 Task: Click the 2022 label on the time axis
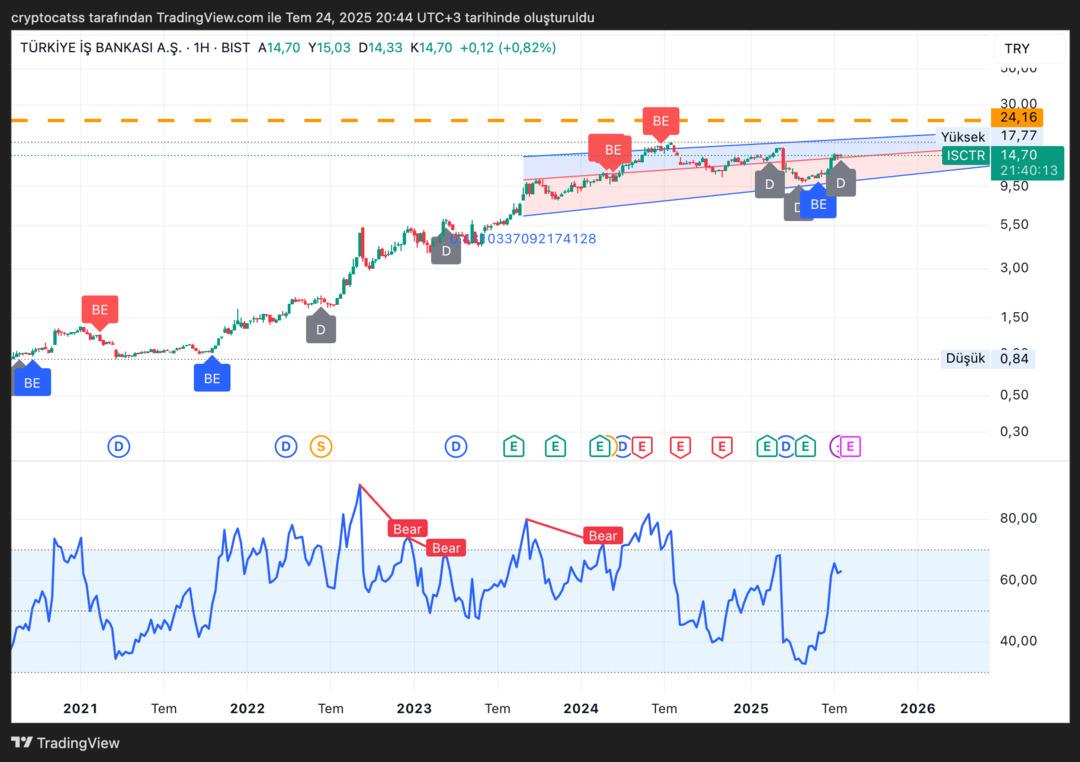tap(247, 708)
